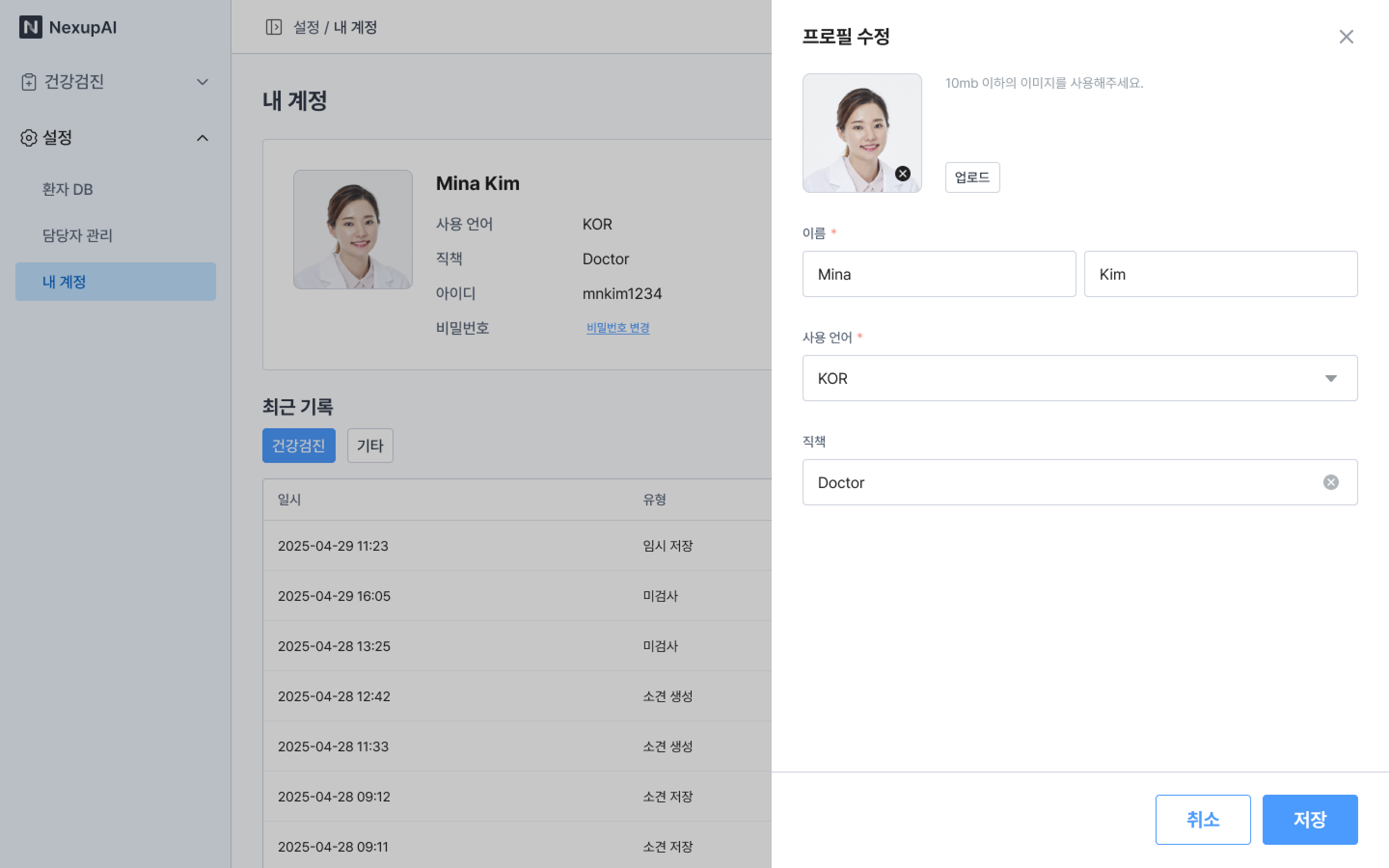Remove the profile photo with X badge
1389x868 pixels.
click(902, 174)
